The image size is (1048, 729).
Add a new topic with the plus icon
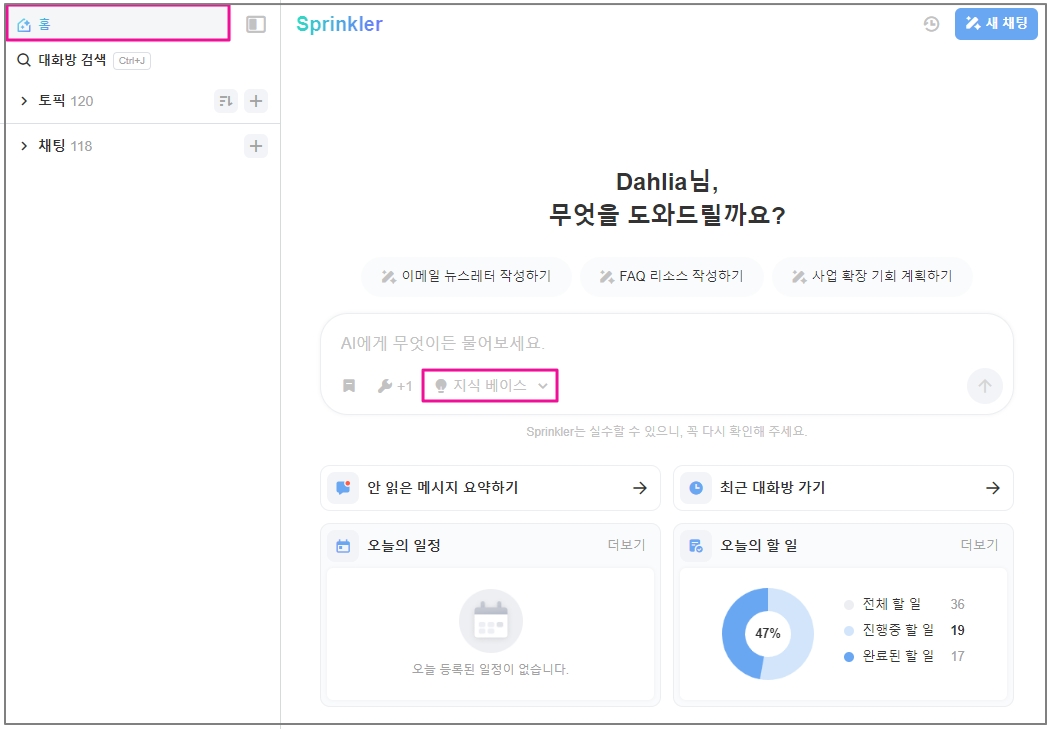click(256, 101)
